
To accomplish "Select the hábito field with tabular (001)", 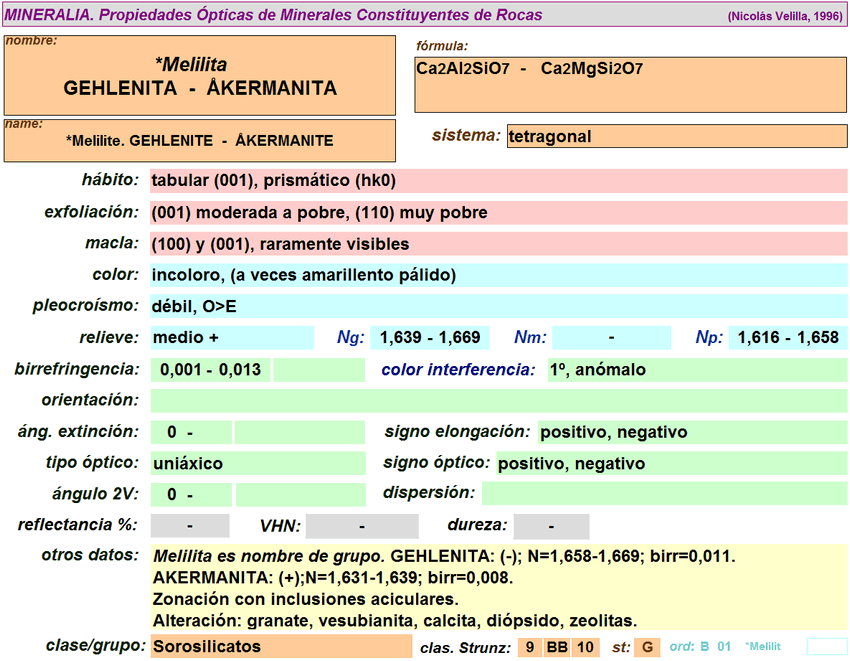I will (498, 181).
